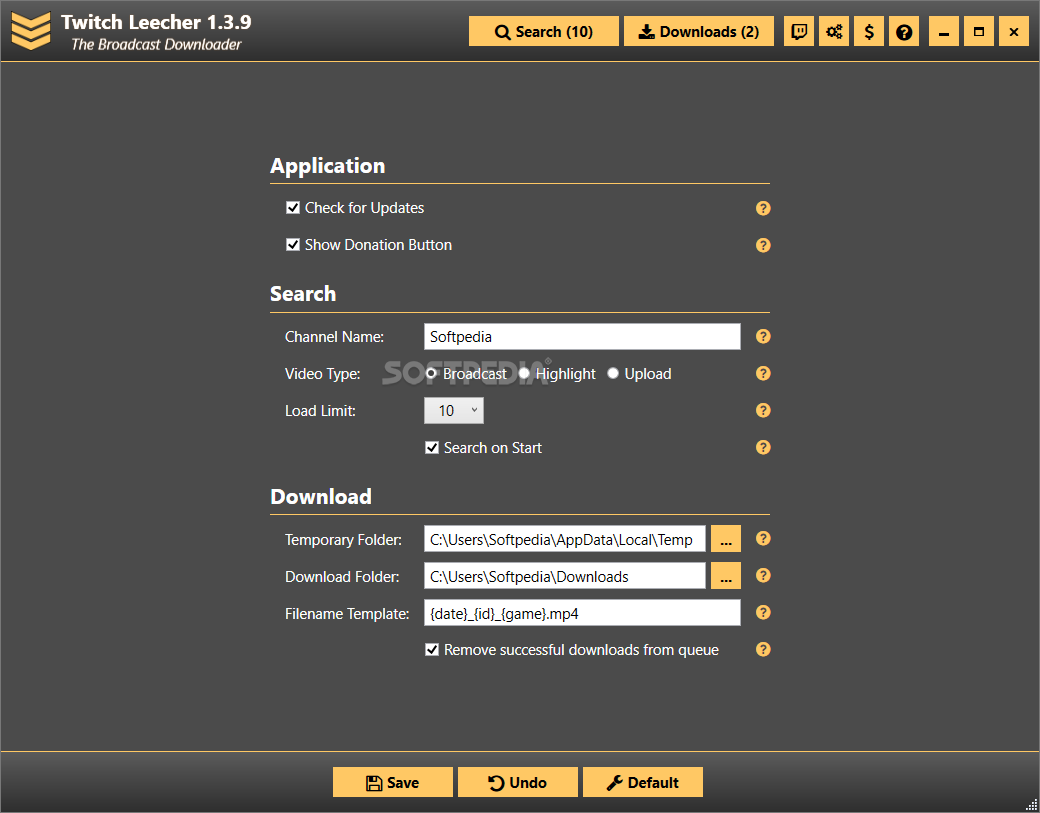Show help for Download Folder
This screenshot has height=813, width=1040.
(x=763, y=576)
